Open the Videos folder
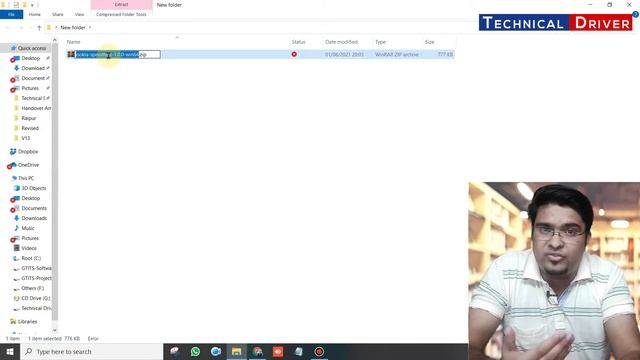Image resolution: width=640 pixels, height=360 pixels. (x=29, y=248)
